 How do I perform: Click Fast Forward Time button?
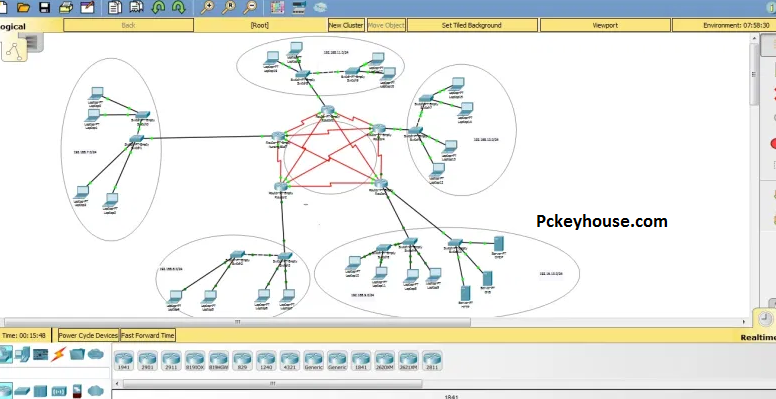[147, 335]
